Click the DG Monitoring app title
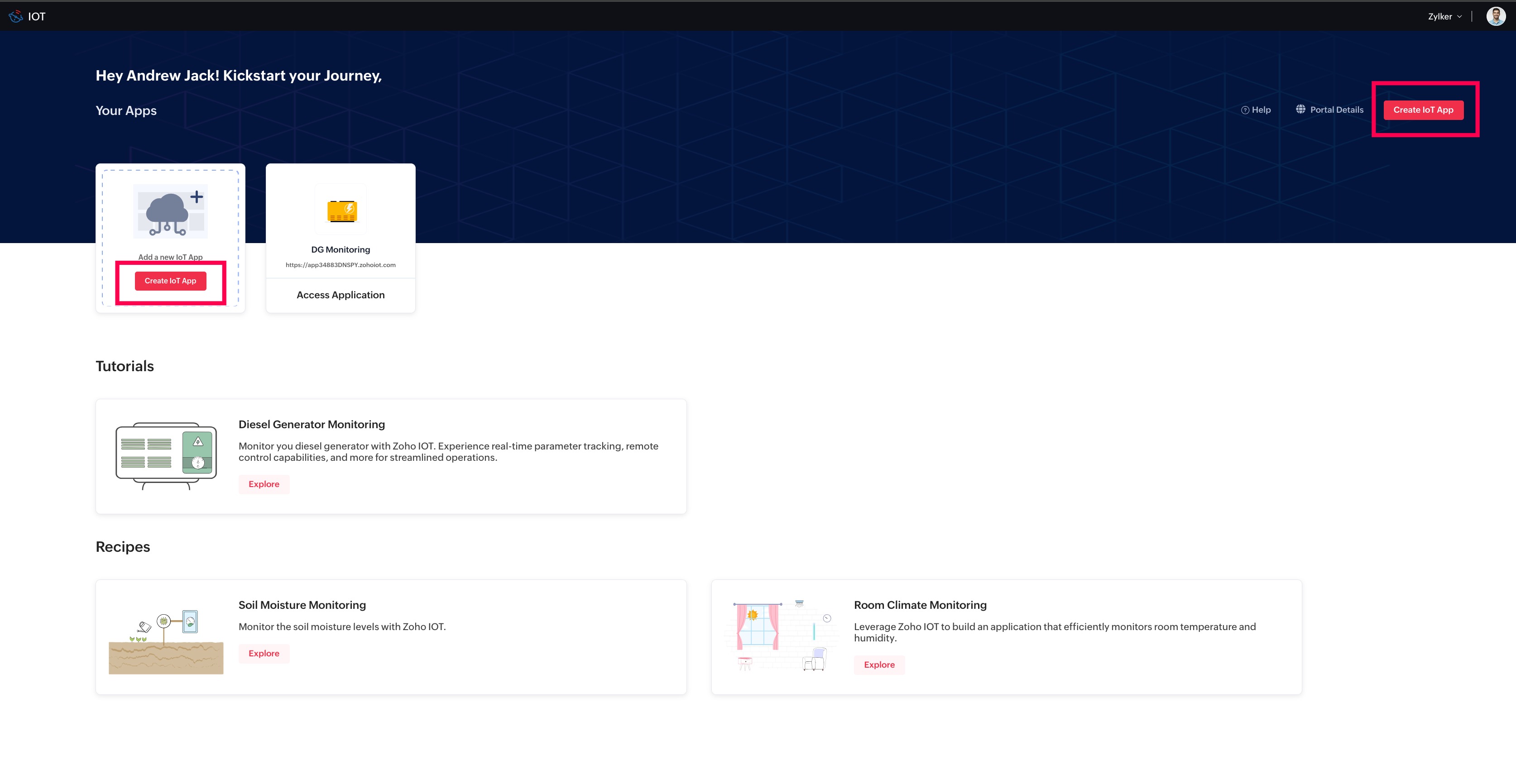 340,250
